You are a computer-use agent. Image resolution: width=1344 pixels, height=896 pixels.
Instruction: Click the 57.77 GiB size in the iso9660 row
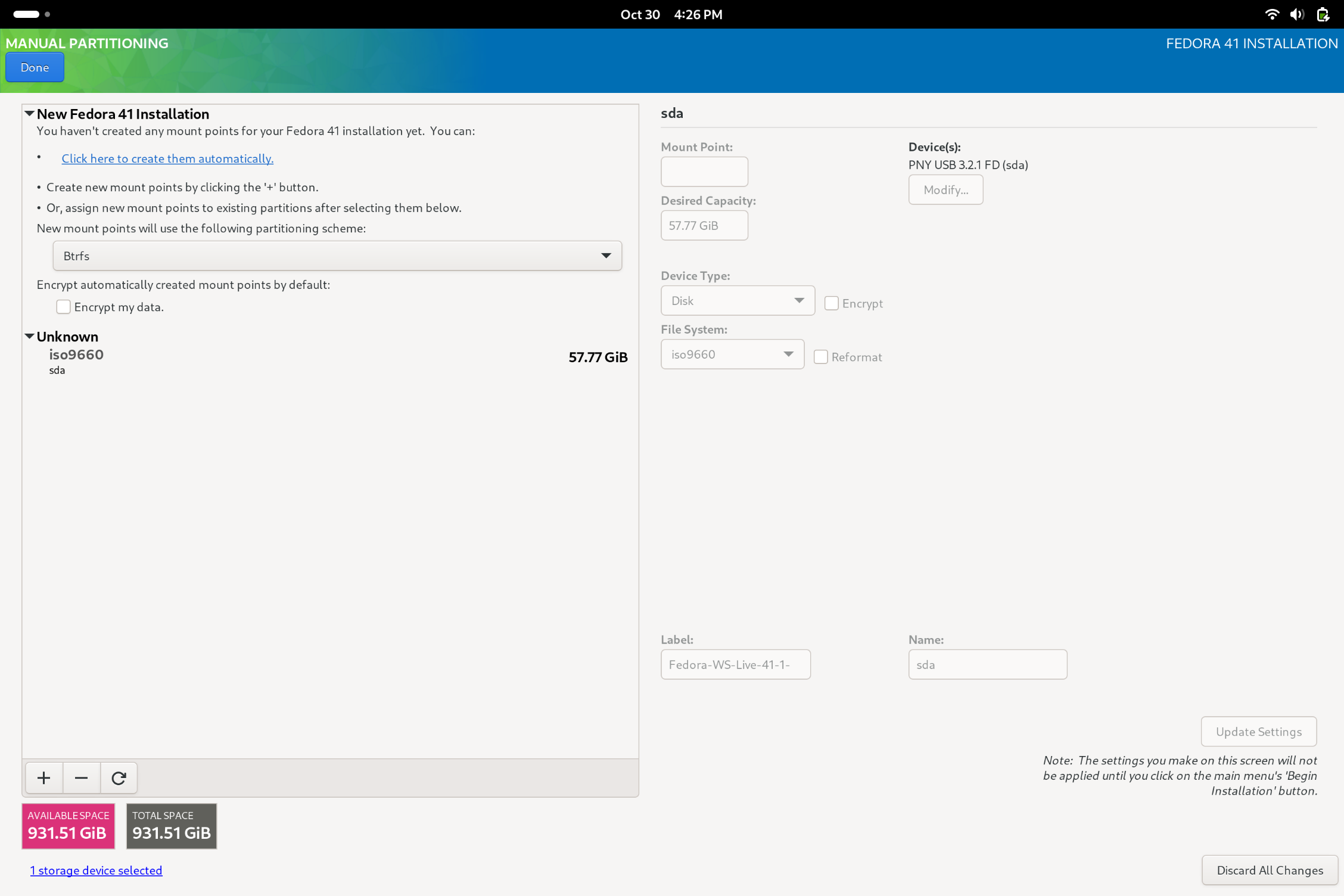point(598,357)
